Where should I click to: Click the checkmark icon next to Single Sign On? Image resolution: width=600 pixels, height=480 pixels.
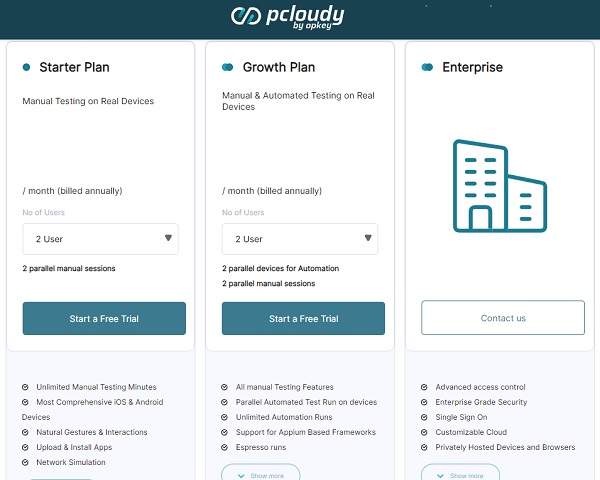pyautogui.click(x=424, y=417)
